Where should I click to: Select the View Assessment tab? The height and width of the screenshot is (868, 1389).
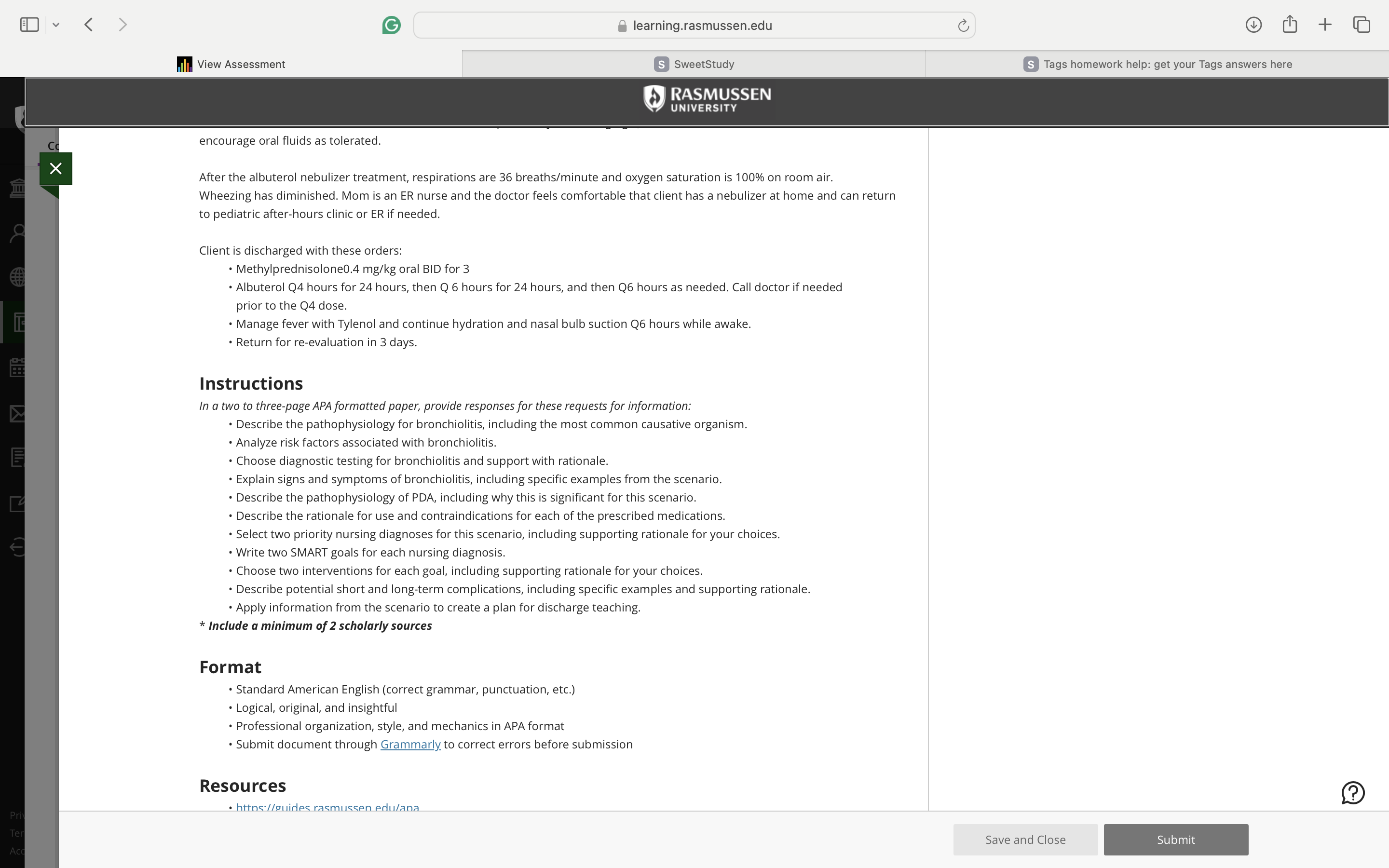pos(231,64)
